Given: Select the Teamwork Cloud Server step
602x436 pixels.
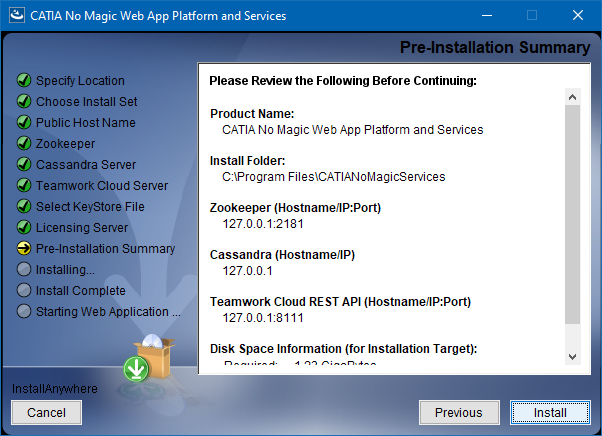Looking at the screenshot, I should pyautogui.click(x=102, y=186).
